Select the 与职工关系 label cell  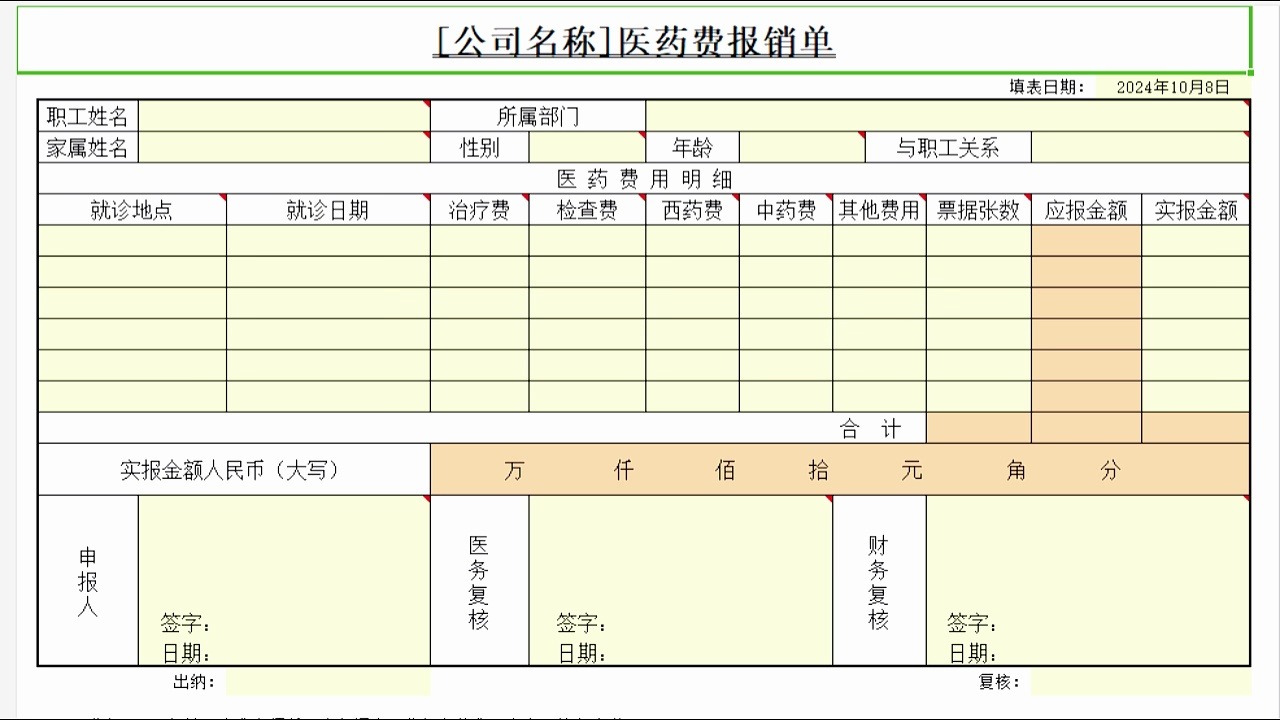pyautogui.click(x=948, y=147)
